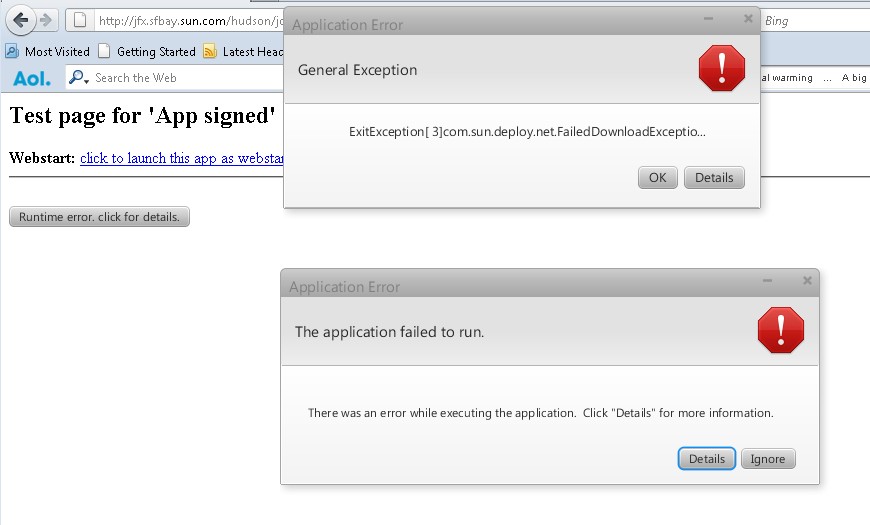Click Details in 'application failed to run' dialog

[706, 459]
